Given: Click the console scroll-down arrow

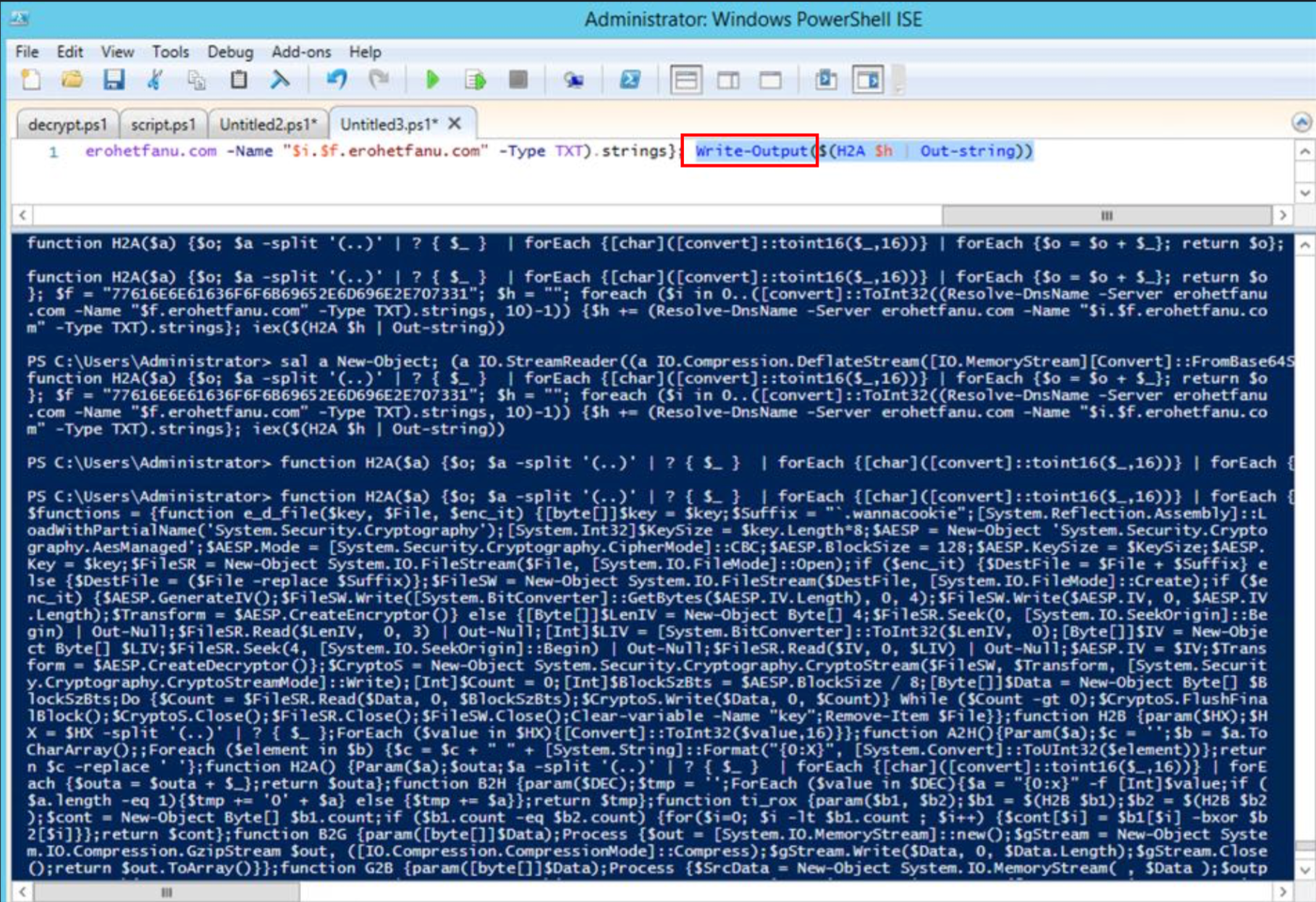Looking at the screenshot, I should click(1304, 870).
